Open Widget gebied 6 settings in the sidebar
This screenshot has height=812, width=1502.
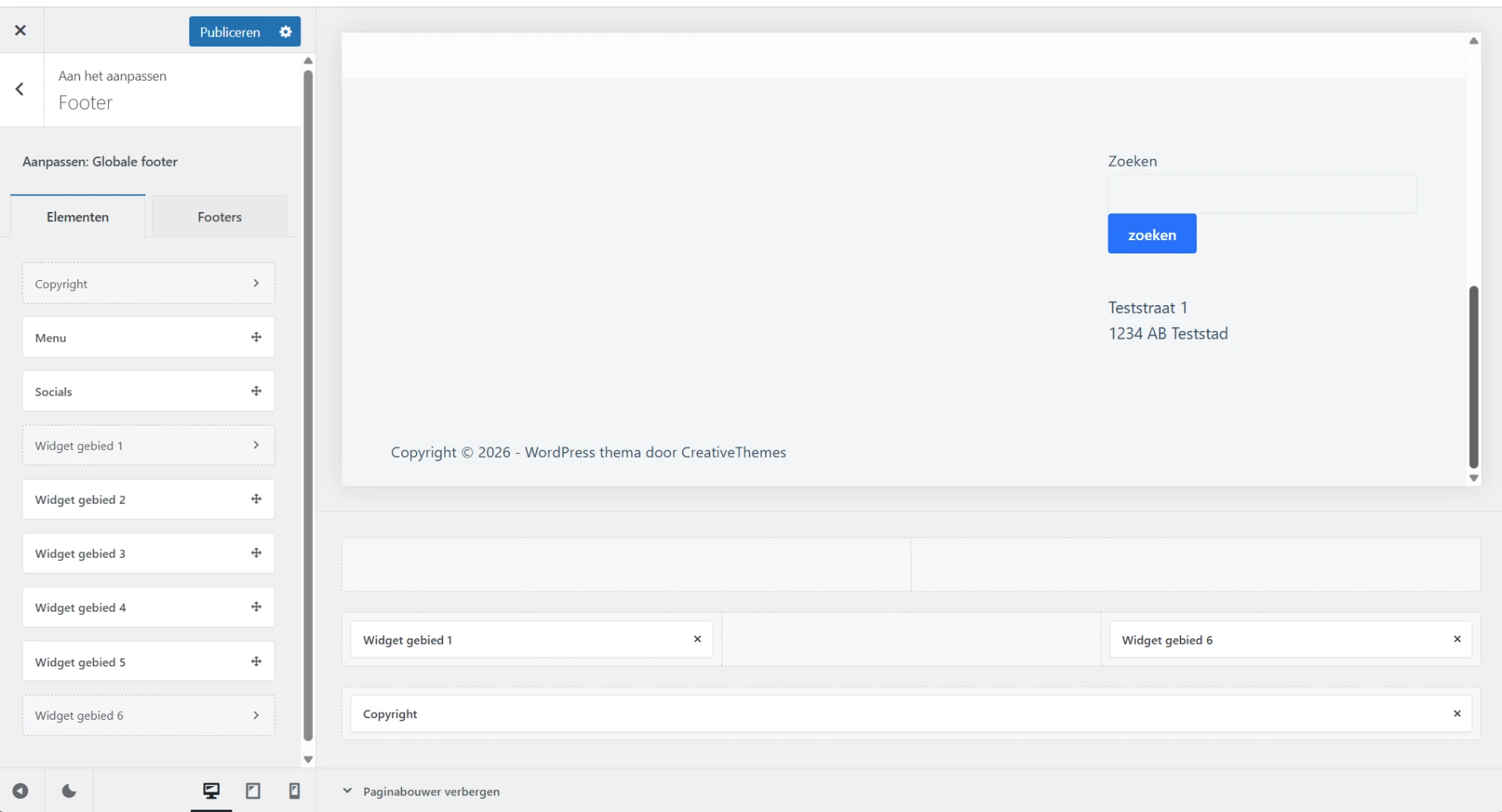[x=257, y=714]
